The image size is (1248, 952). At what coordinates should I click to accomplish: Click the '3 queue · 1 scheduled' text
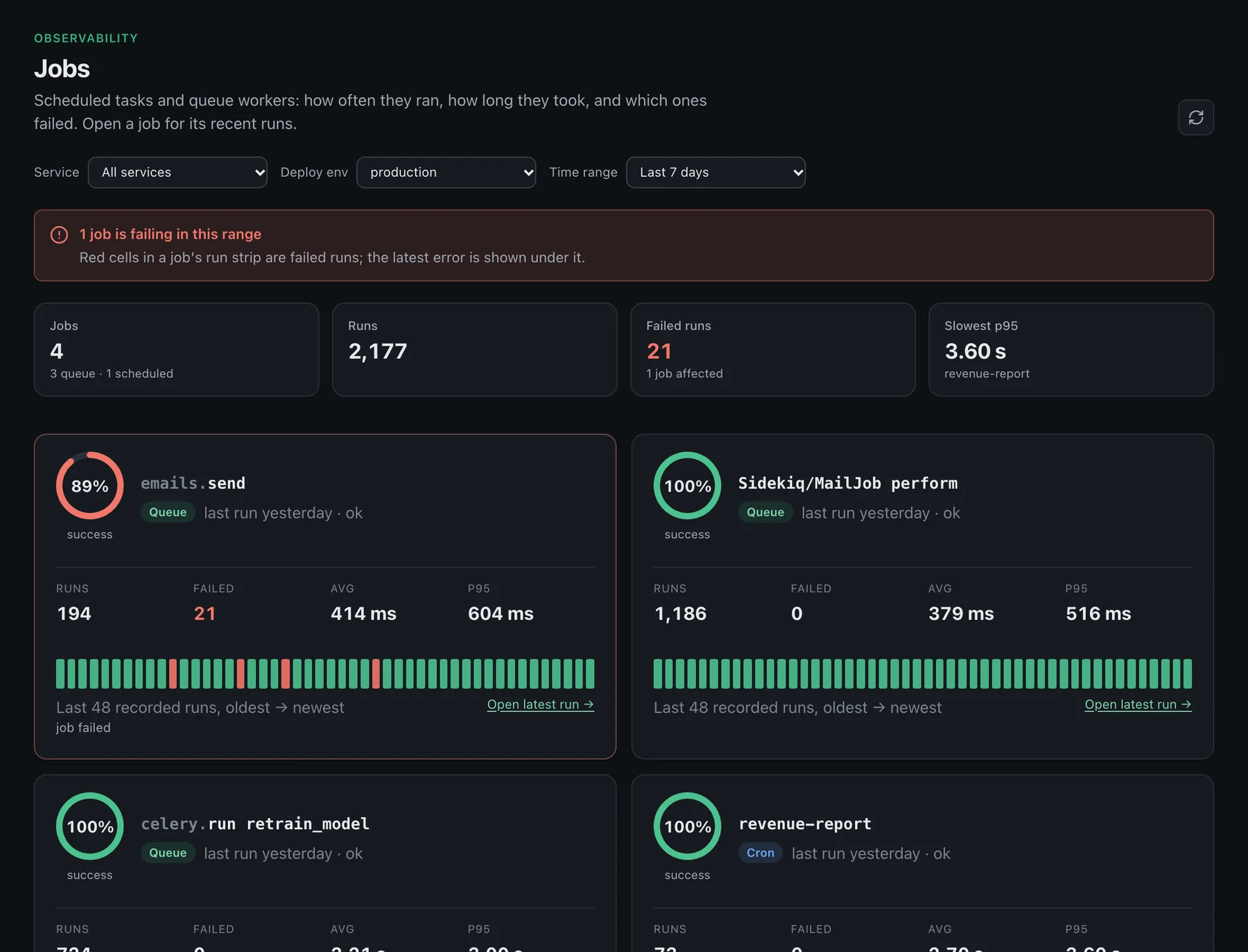[x=112, y=374]
